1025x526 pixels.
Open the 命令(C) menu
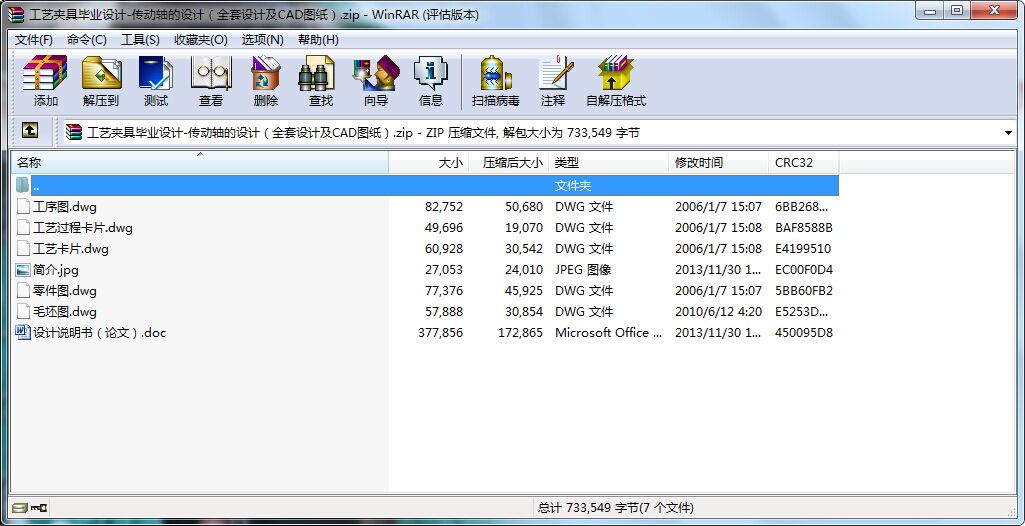coord(86,40)
